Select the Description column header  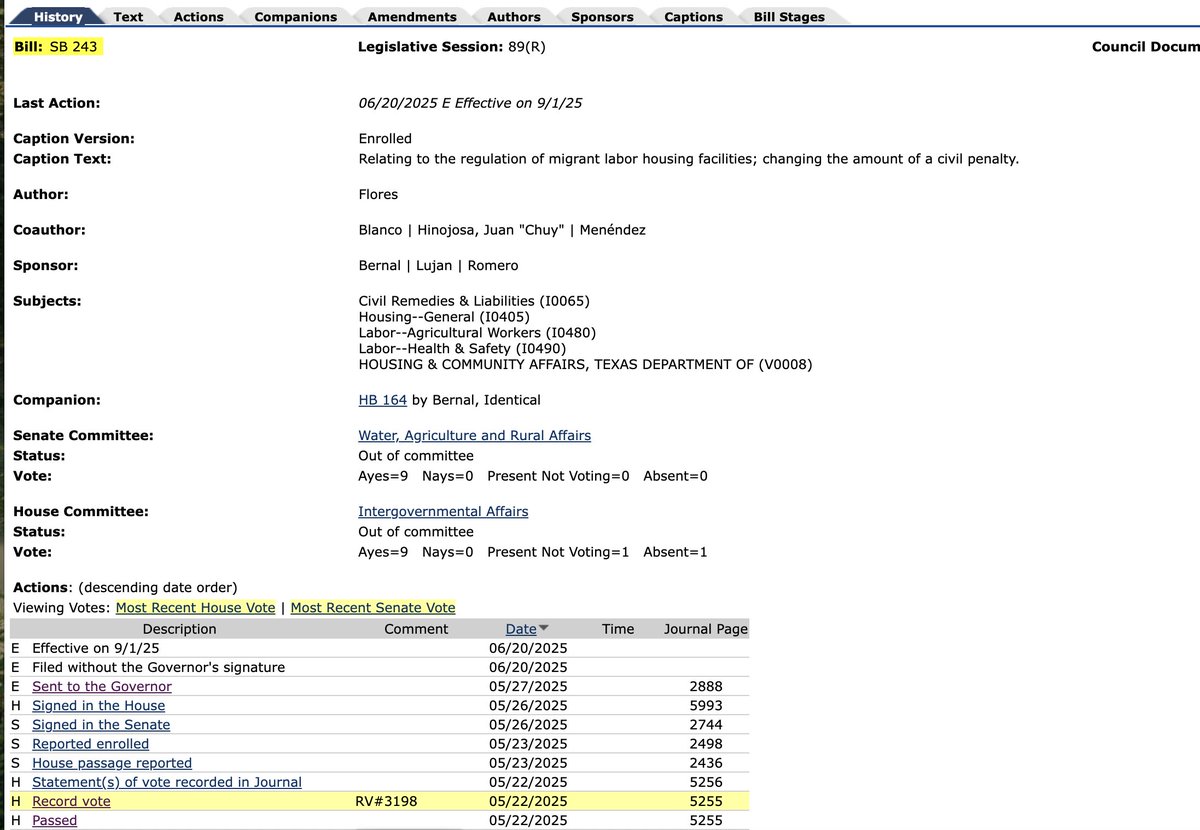179,629
